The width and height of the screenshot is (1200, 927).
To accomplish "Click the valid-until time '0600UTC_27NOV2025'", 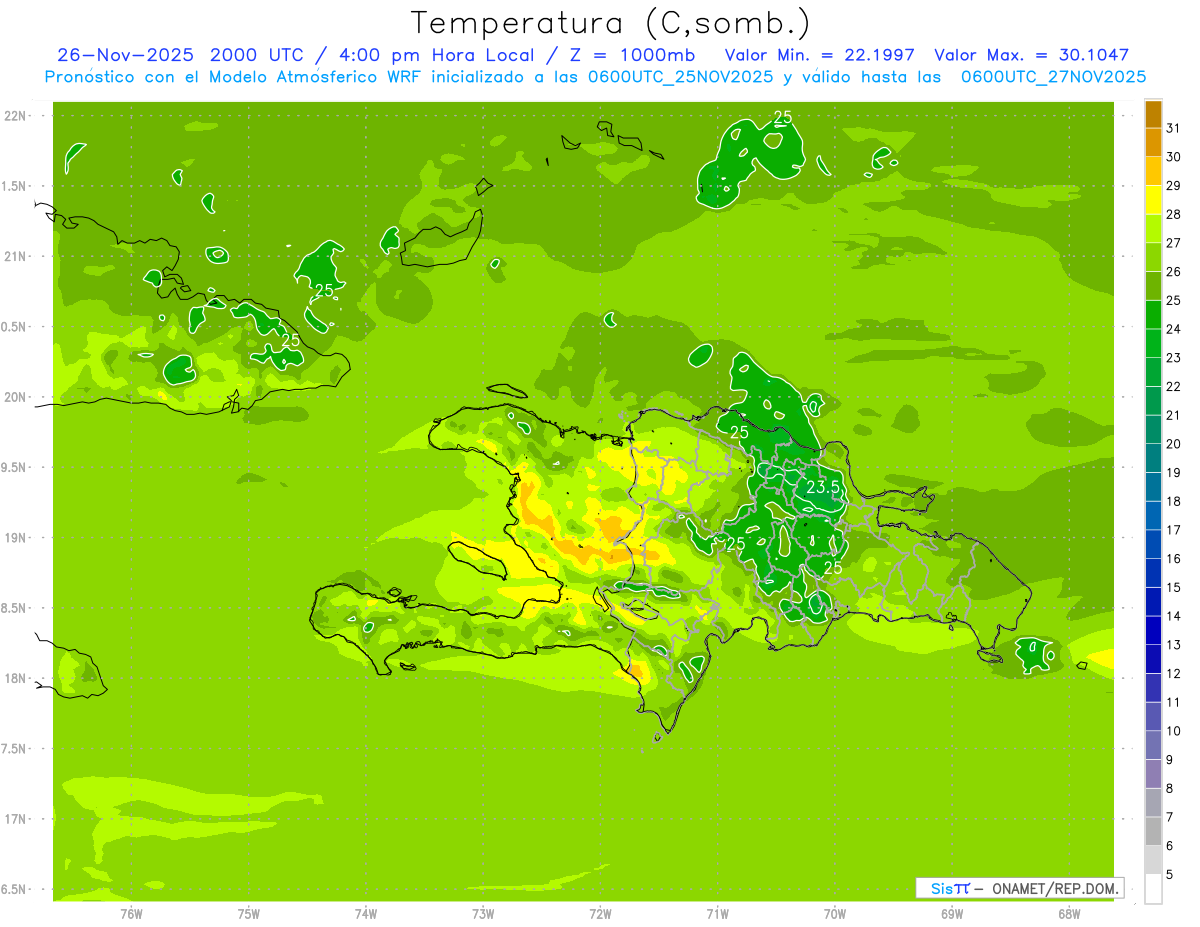I will pyautogui.click(x=1053, y=77).
